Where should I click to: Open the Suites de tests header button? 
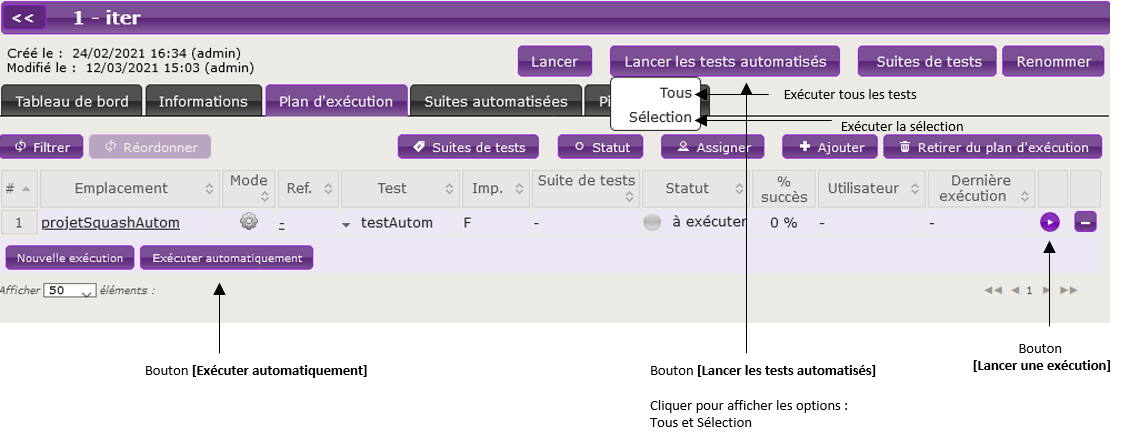tap(928, 61)
